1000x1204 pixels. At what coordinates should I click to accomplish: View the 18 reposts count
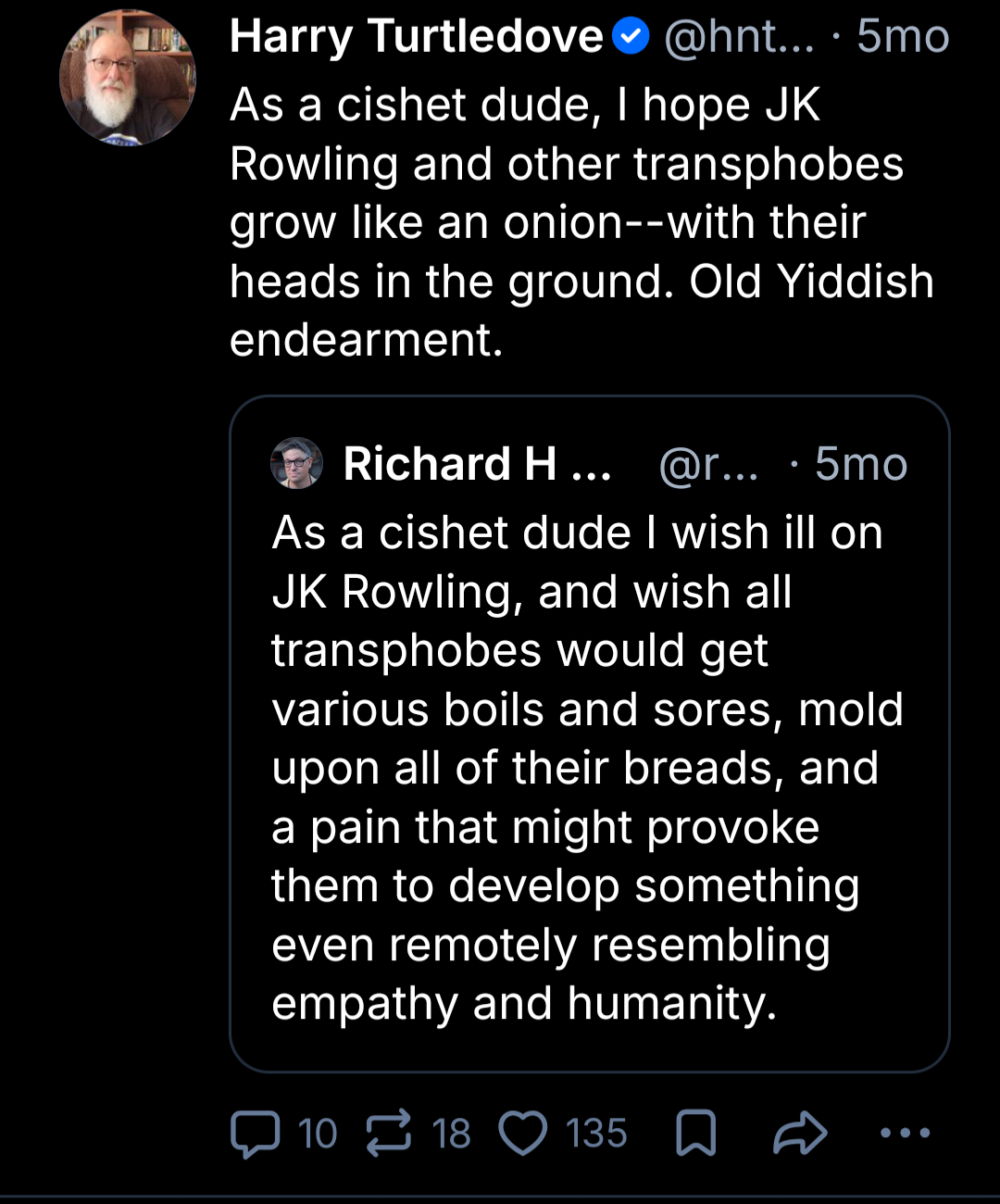coord(452,1135)
